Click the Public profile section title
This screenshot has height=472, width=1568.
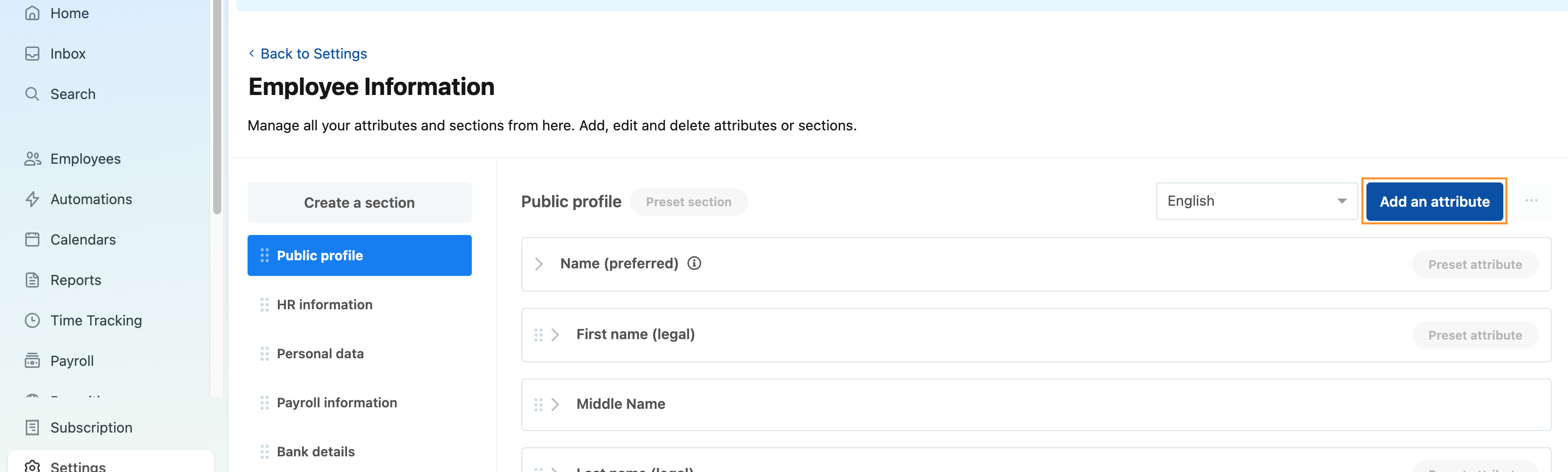coord(571,202)
